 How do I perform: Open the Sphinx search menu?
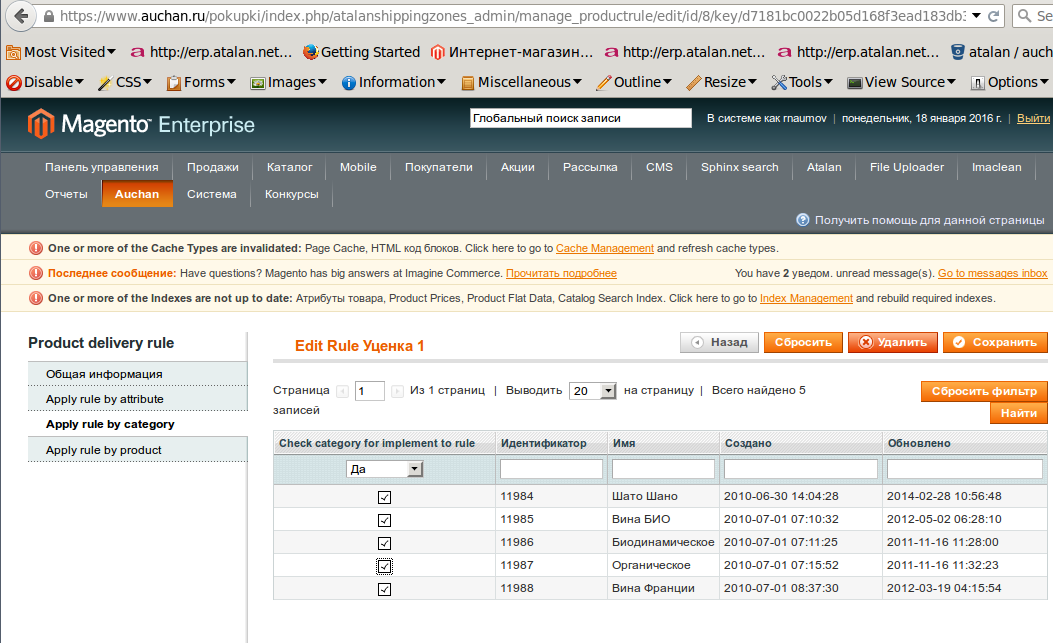[739, 167]
